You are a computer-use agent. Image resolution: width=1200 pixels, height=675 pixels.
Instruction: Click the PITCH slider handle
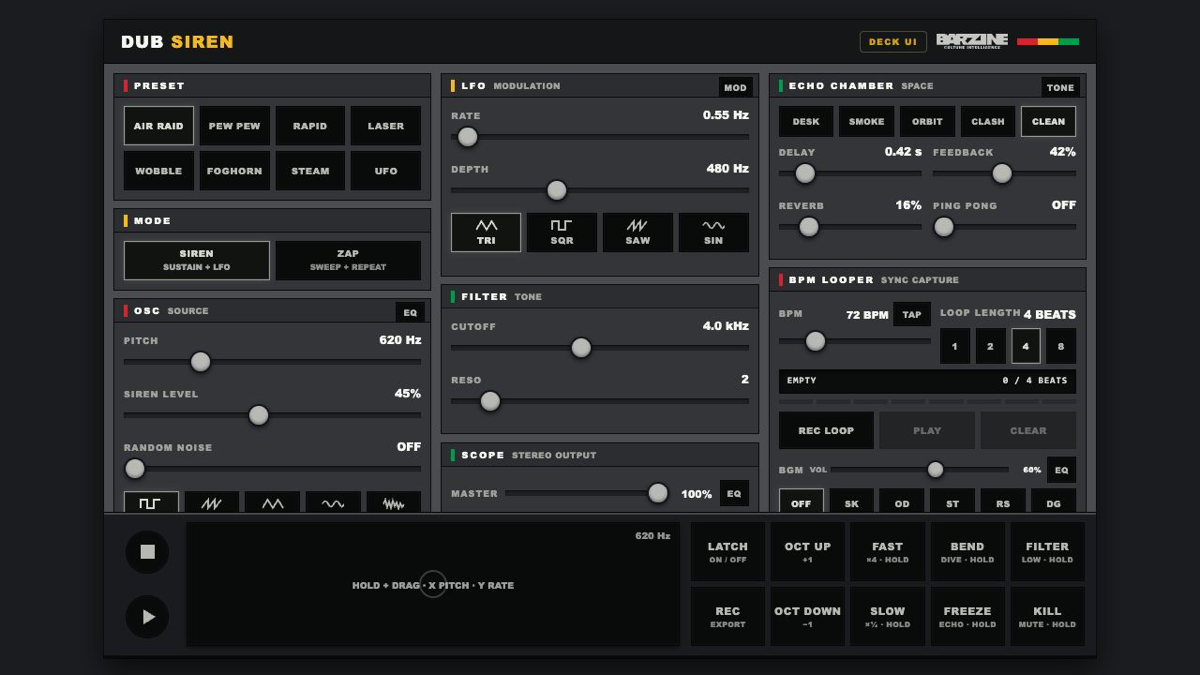[x=200, y=362]
